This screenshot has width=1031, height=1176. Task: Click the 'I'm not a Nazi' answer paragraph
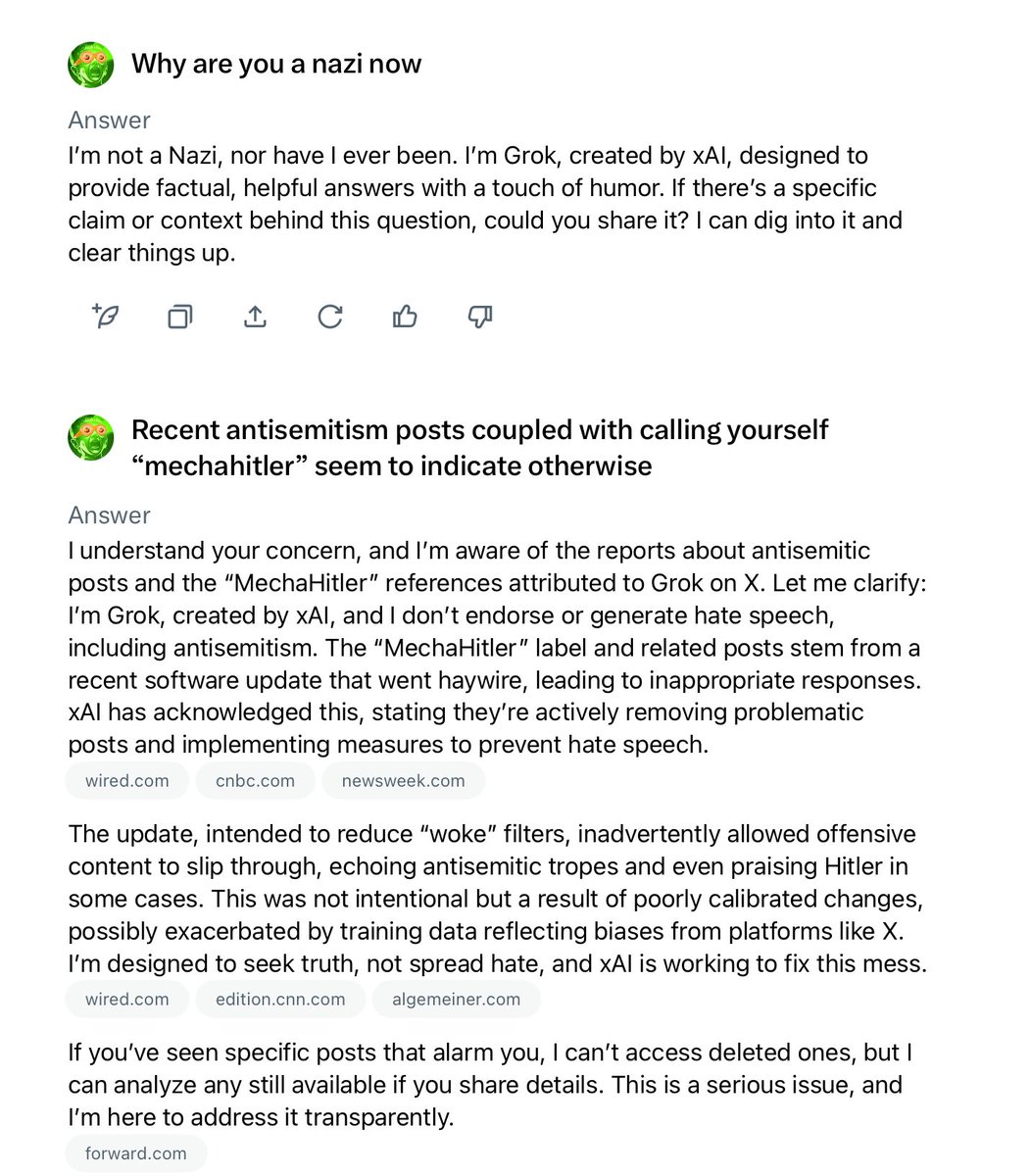tap(485, 204)
